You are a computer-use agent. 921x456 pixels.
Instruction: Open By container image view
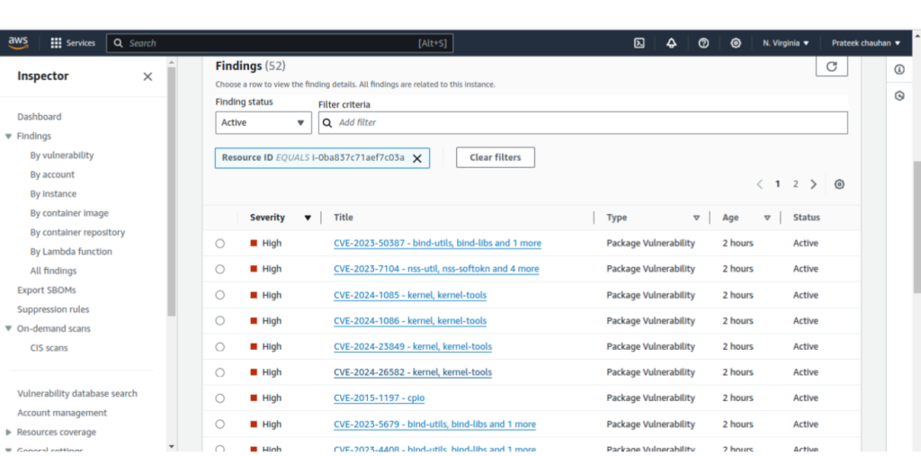[69, 213]
